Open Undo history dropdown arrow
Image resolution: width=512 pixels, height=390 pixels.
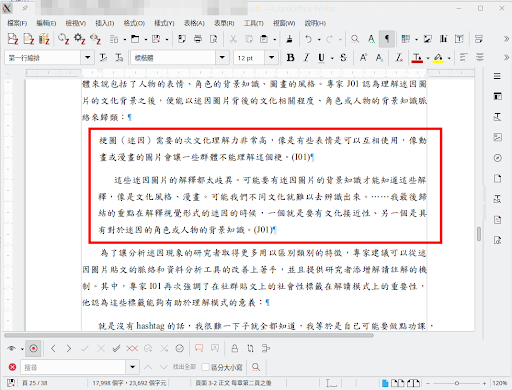click(x=319, y=40)
